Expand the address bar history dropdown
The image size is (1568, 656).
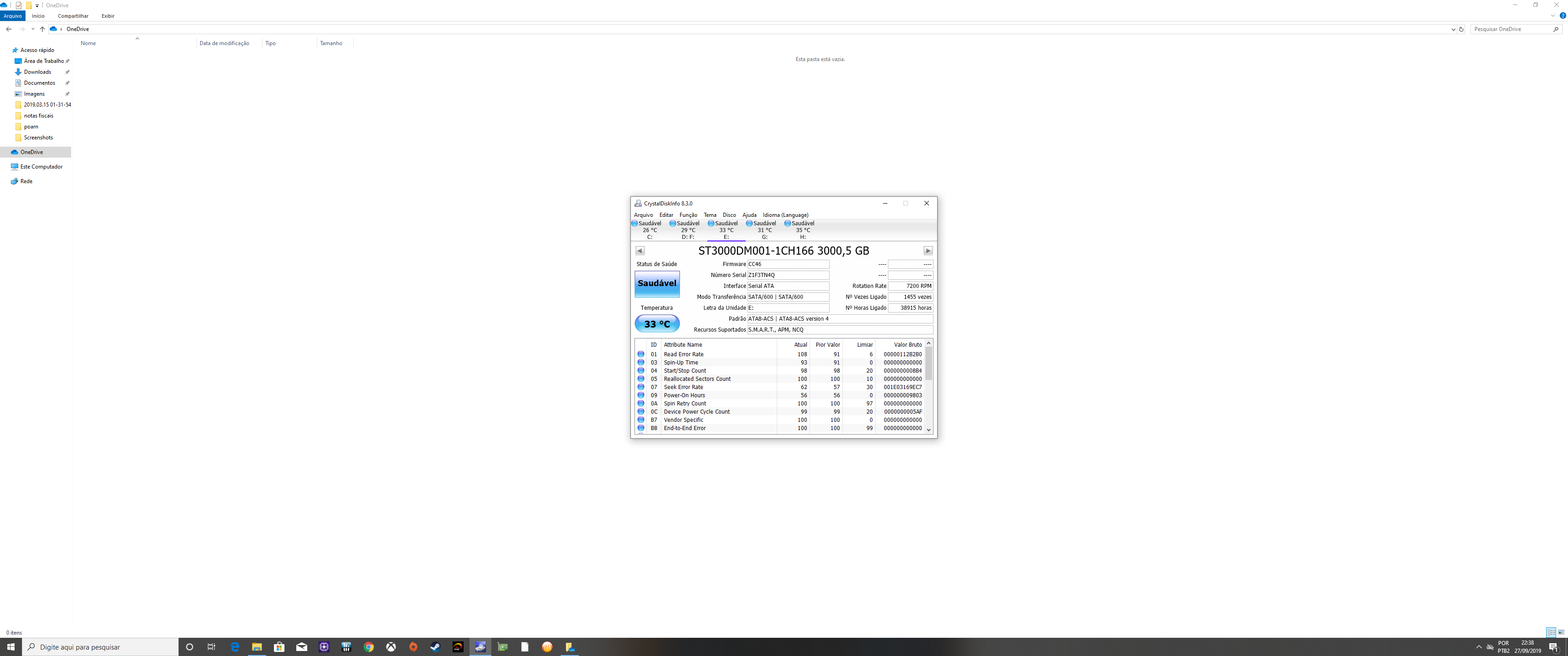point(1453,29)
